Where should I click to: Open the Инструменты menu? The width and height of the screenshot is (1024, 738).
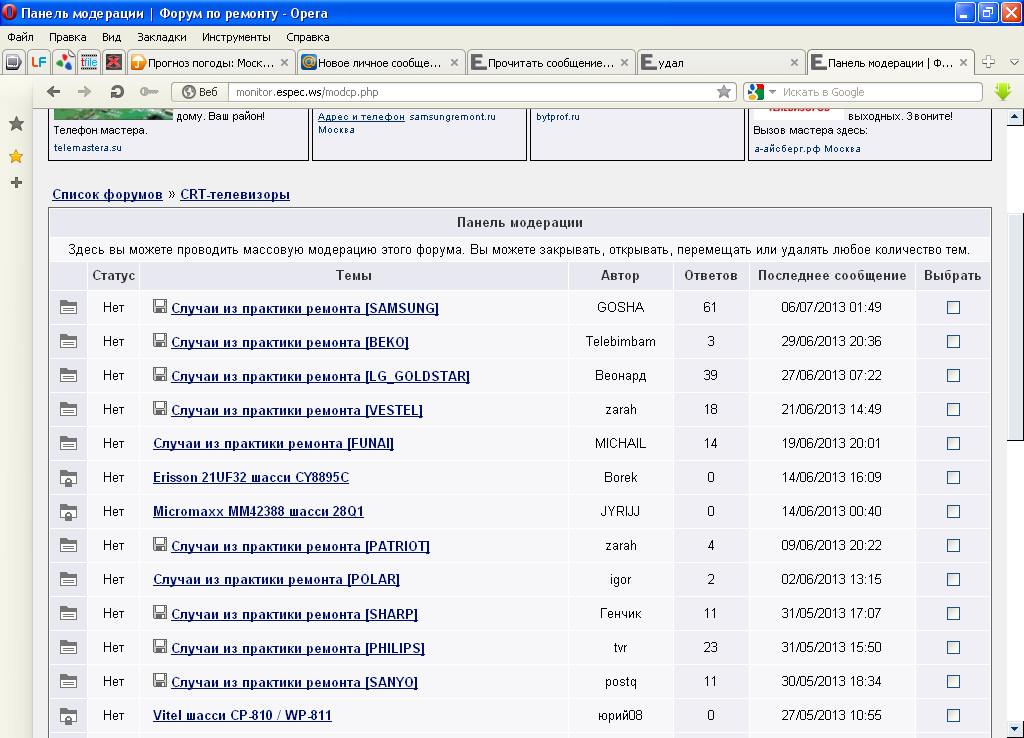coord(236,37)
